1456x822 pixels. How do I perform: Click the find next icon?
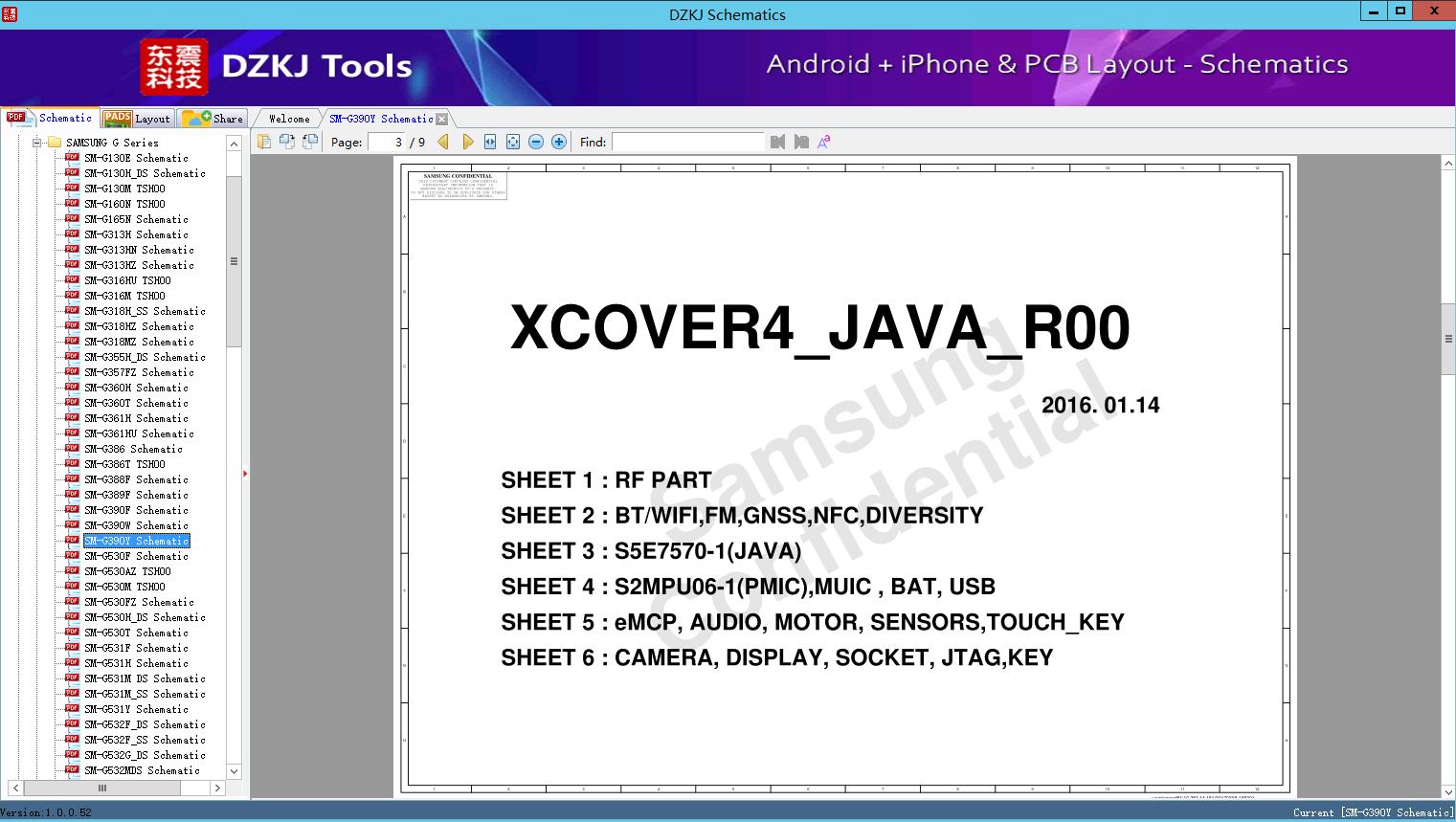pyautogui.click(x=801, y=142)
